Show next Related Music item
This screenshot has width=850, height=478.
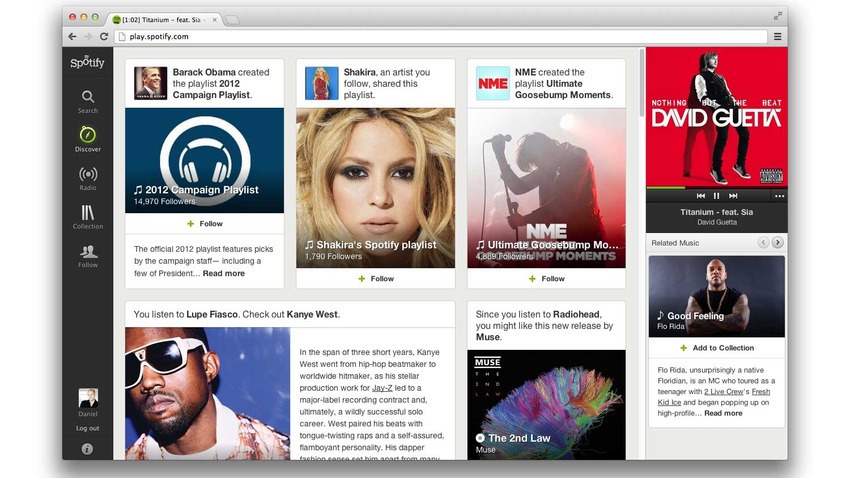(777, 242)
